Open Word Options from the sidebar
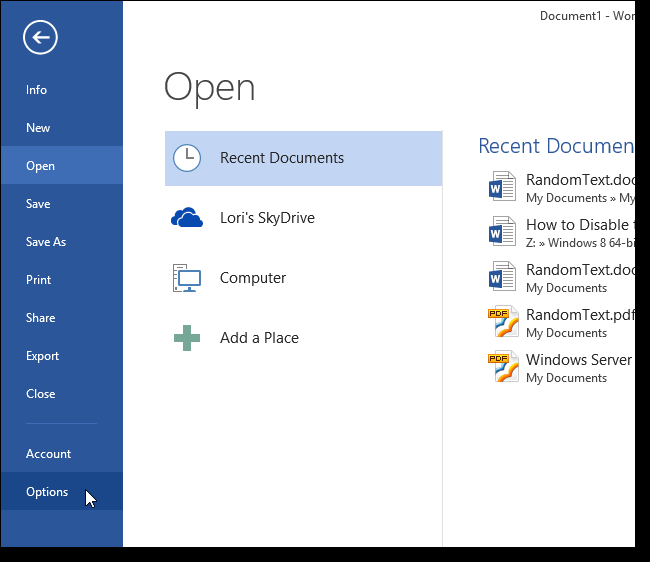This screenshot has height=562, width=650. (47, 492)
